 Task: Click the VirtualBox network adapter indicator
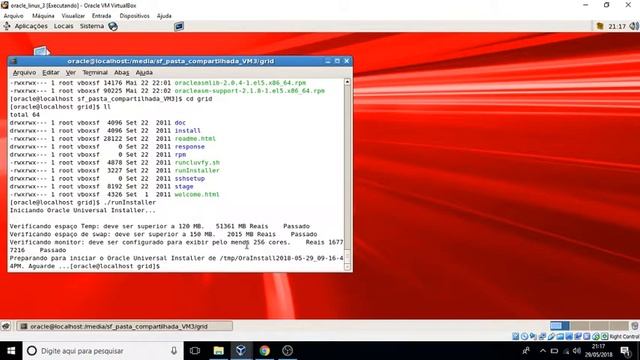(x=542, y=336)
